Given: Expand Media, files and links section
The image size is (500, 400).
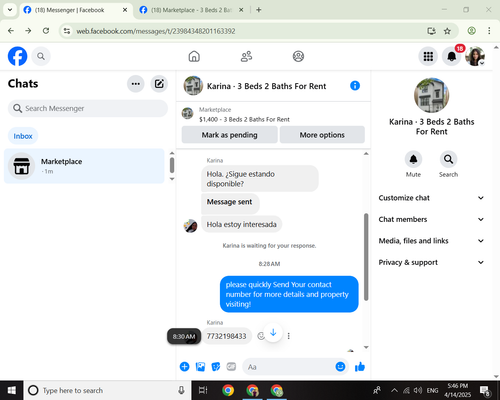Looking at the screenshot, I should click(x=431, y=241).
